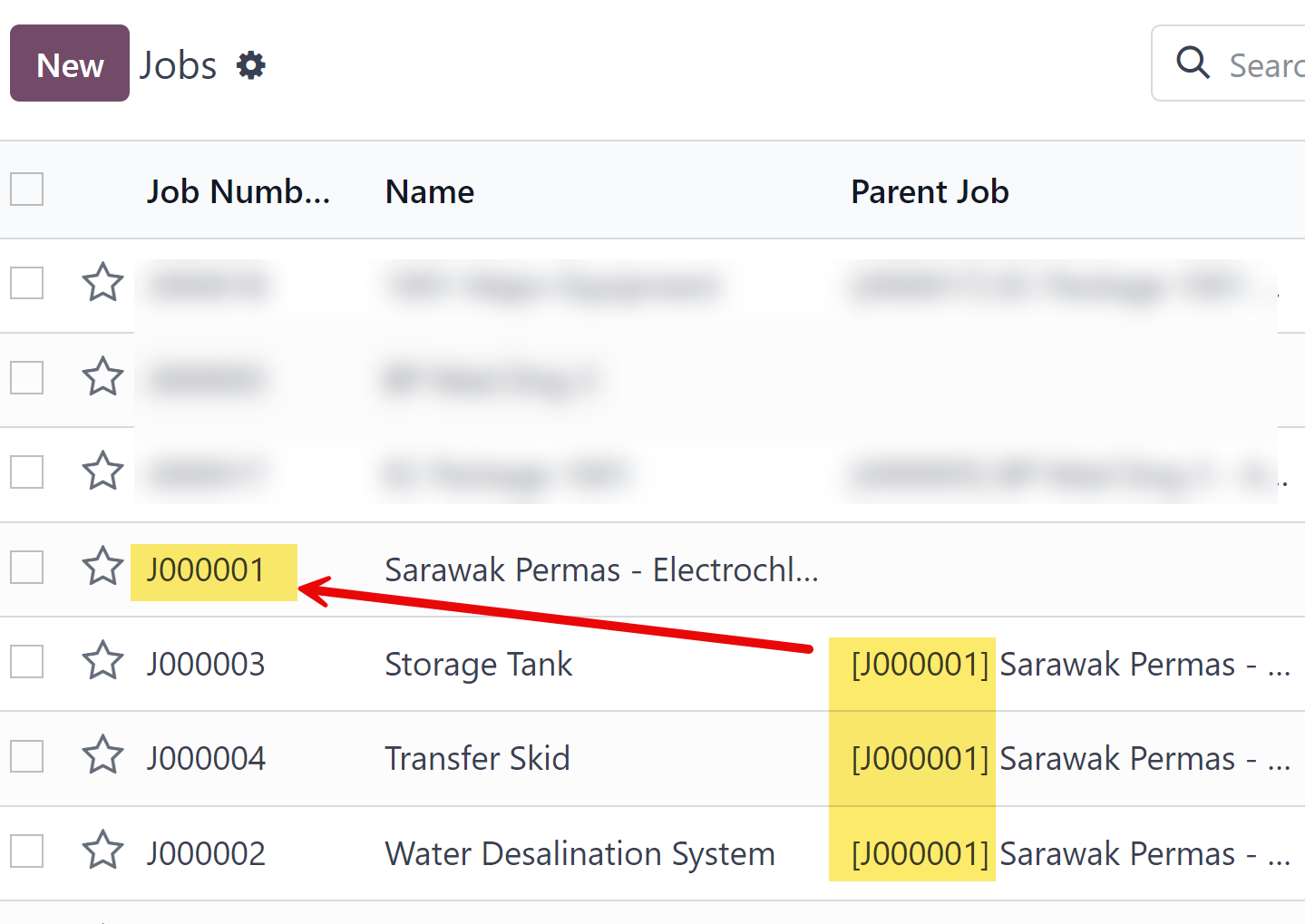Click the search magnifier icon
This screenshot has height=924, width=1305.
point(1193,63)
